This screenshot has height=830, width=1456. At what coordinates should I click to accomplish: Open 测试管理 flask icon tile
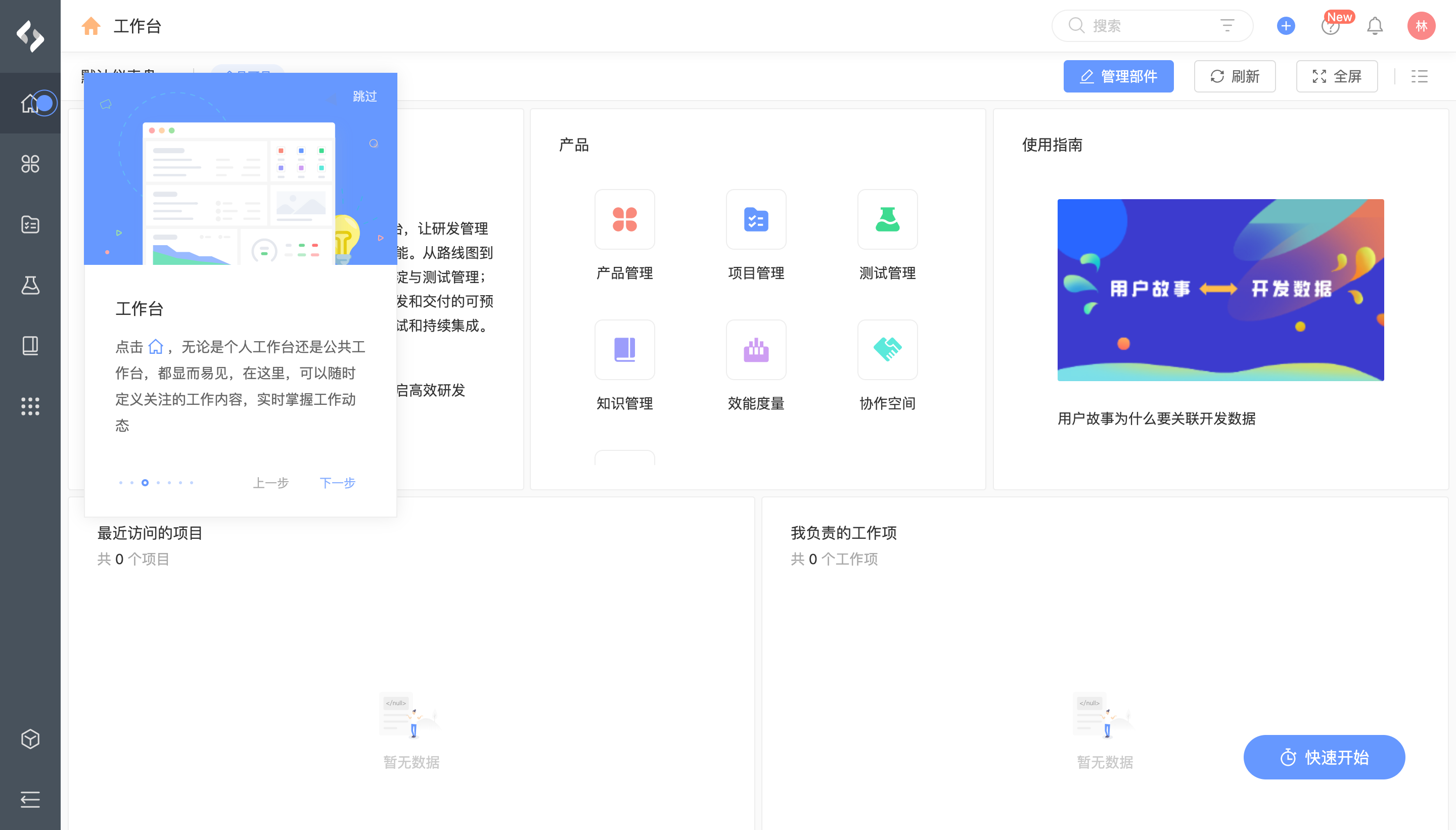pyautogui.click(x=887, y=219)
